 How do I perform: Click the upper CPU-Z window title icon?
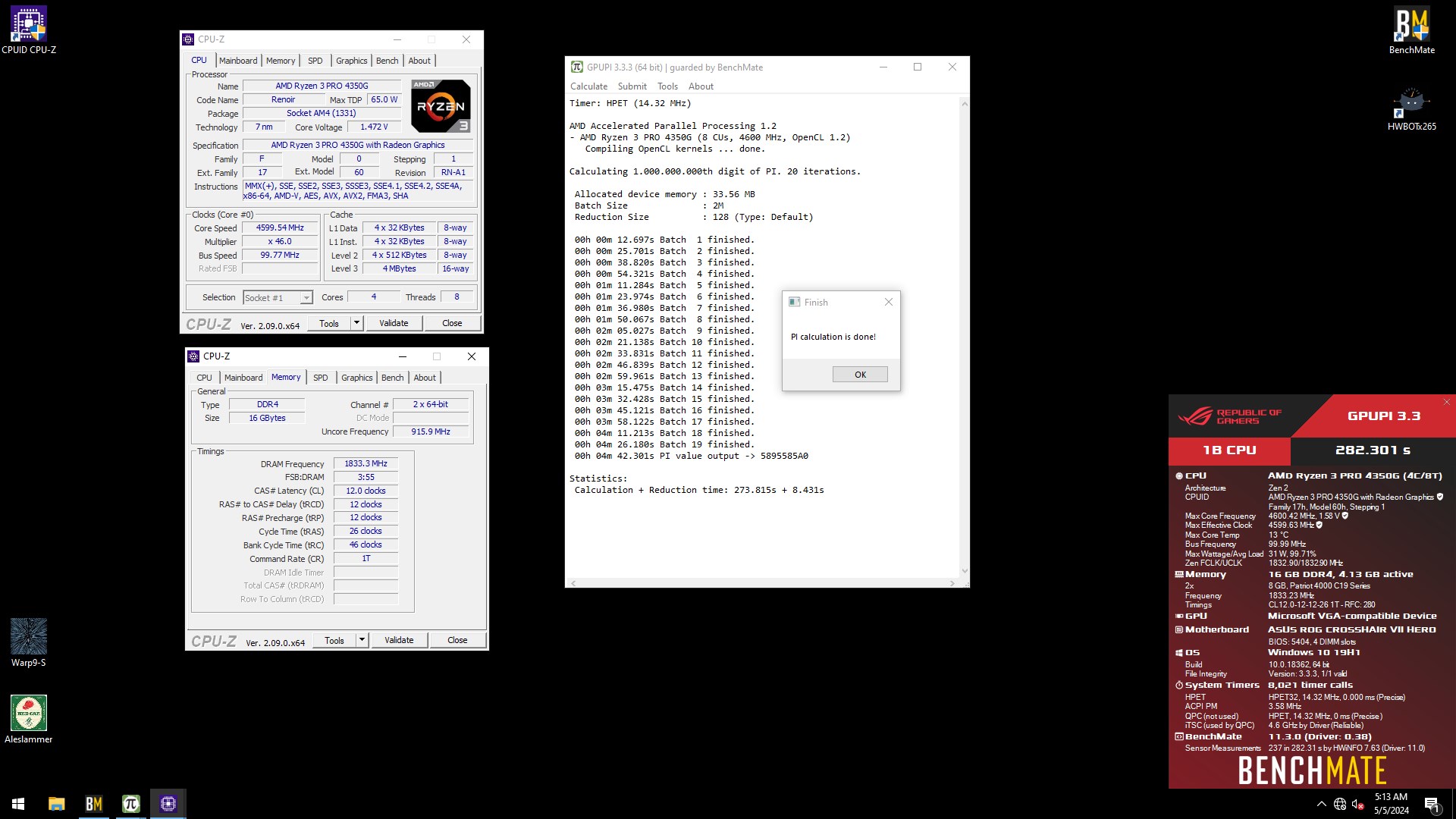(188, 39)
